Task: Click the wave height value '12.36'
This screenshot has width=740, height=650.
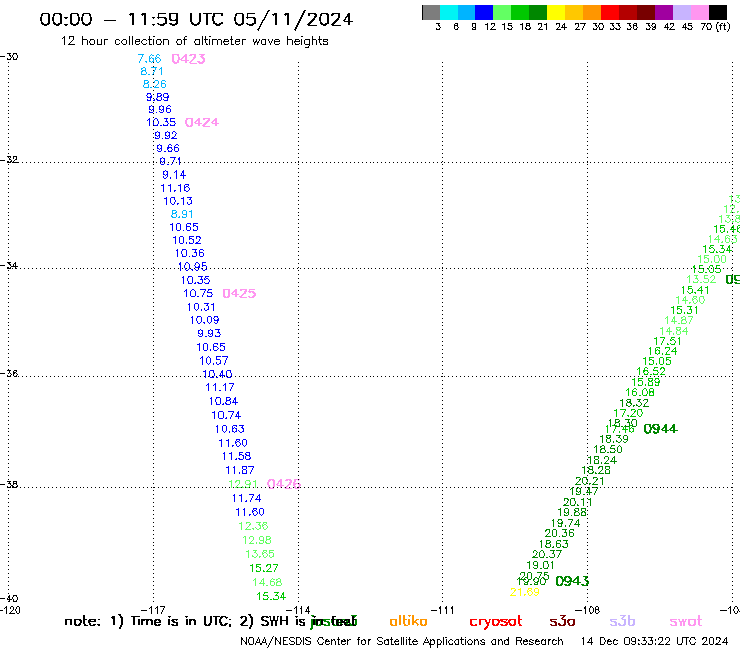Action: coord(253,526)
